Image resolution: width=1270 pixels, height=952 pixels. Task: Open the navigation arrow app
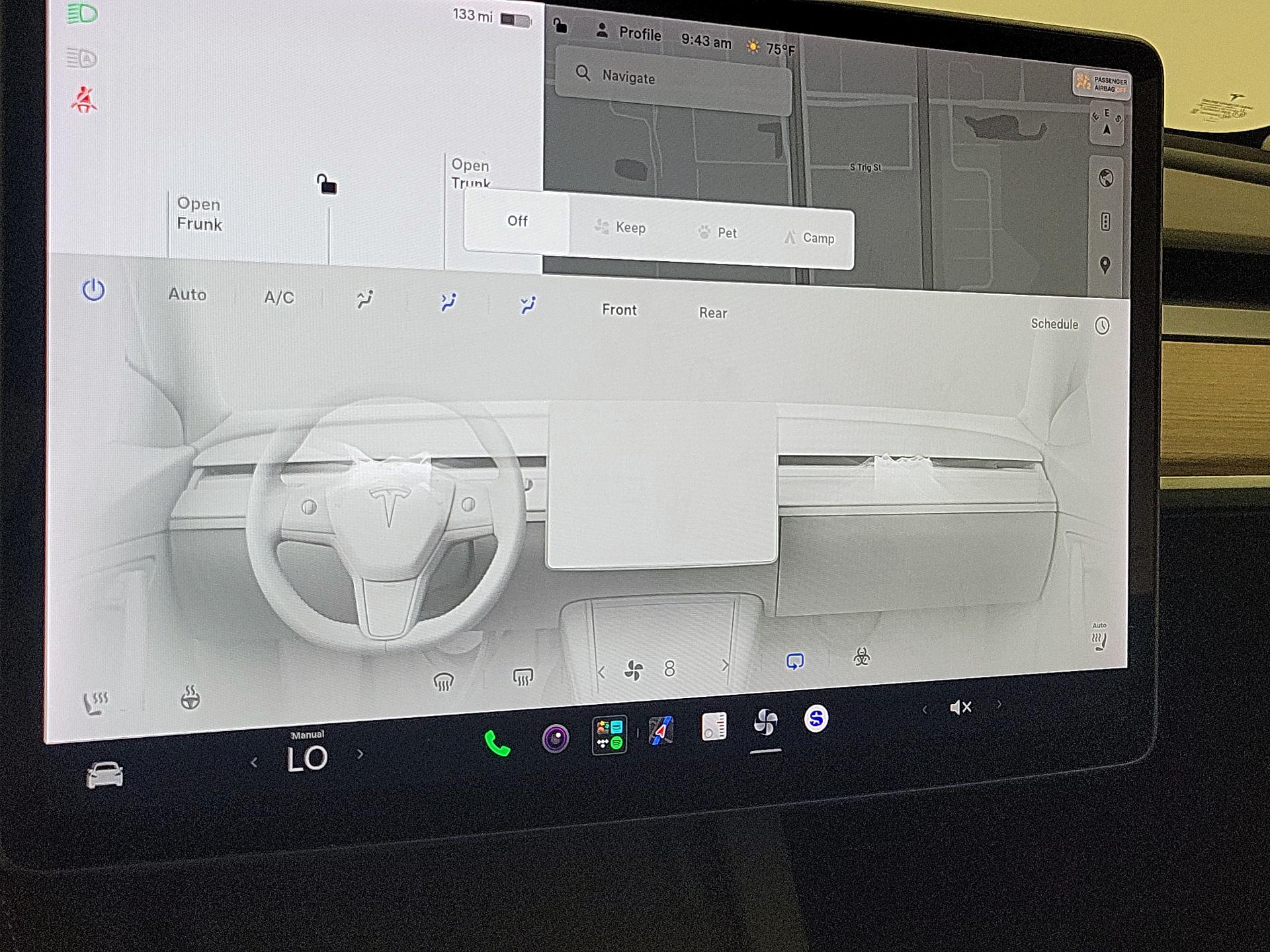[661, 731]
